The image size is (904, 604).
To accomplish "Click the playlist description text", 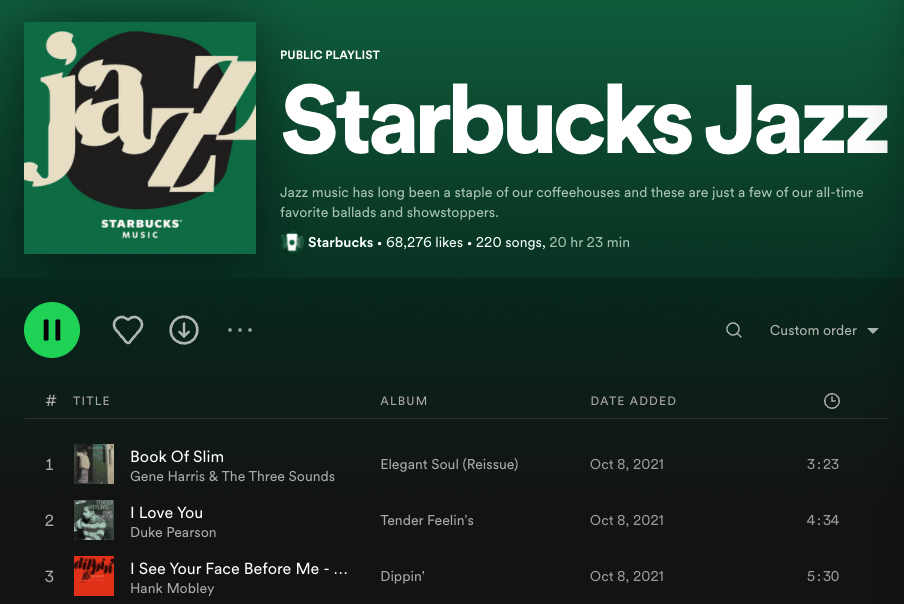I will pyautogui.click(x=571, y=202).
